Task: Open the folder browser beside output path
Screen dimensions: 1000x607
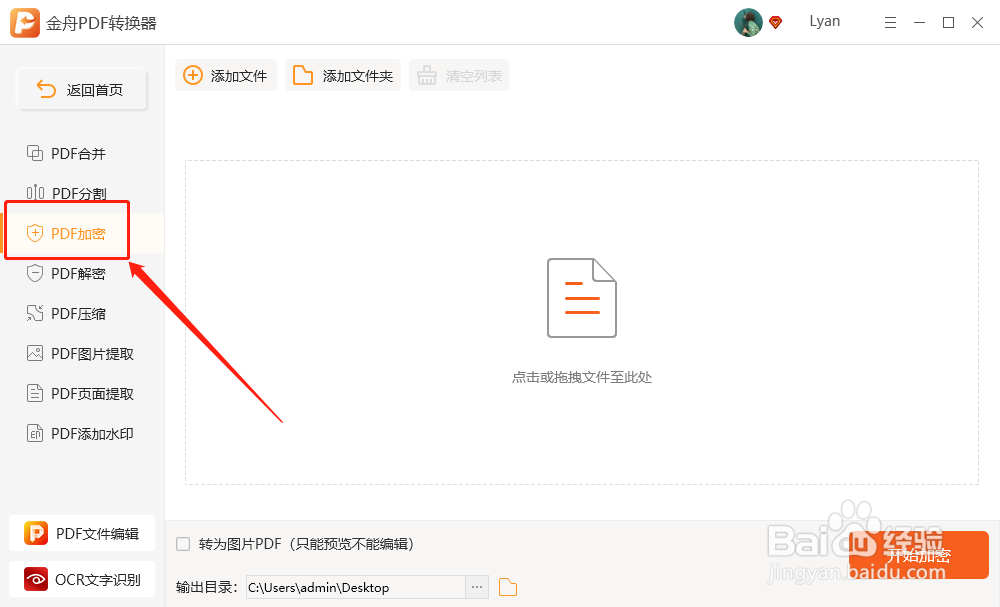Action: tap(506, 587)
